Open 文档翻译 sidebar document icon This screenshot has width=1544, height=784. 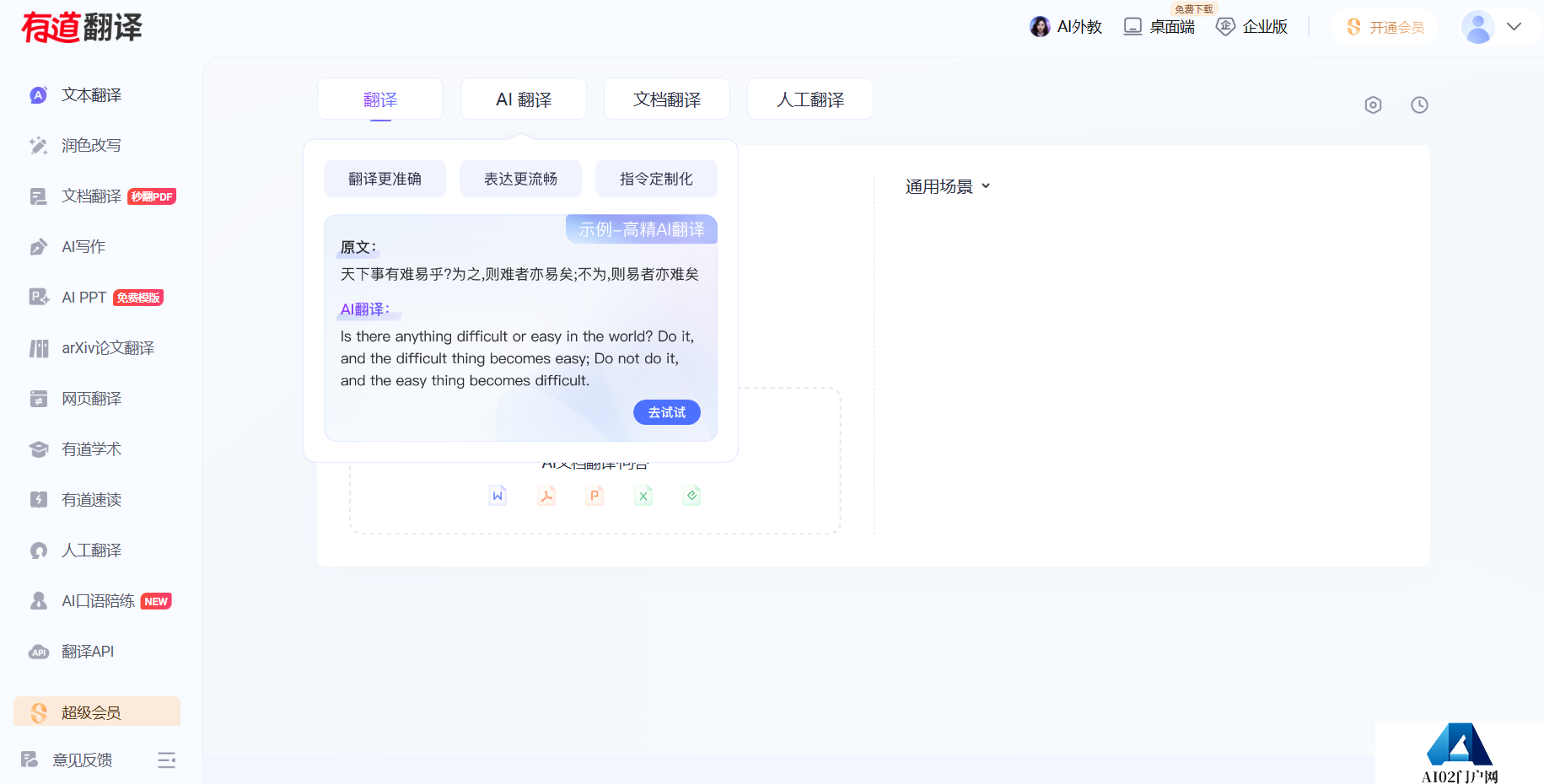pyautogui.click(x=38, y=196)
